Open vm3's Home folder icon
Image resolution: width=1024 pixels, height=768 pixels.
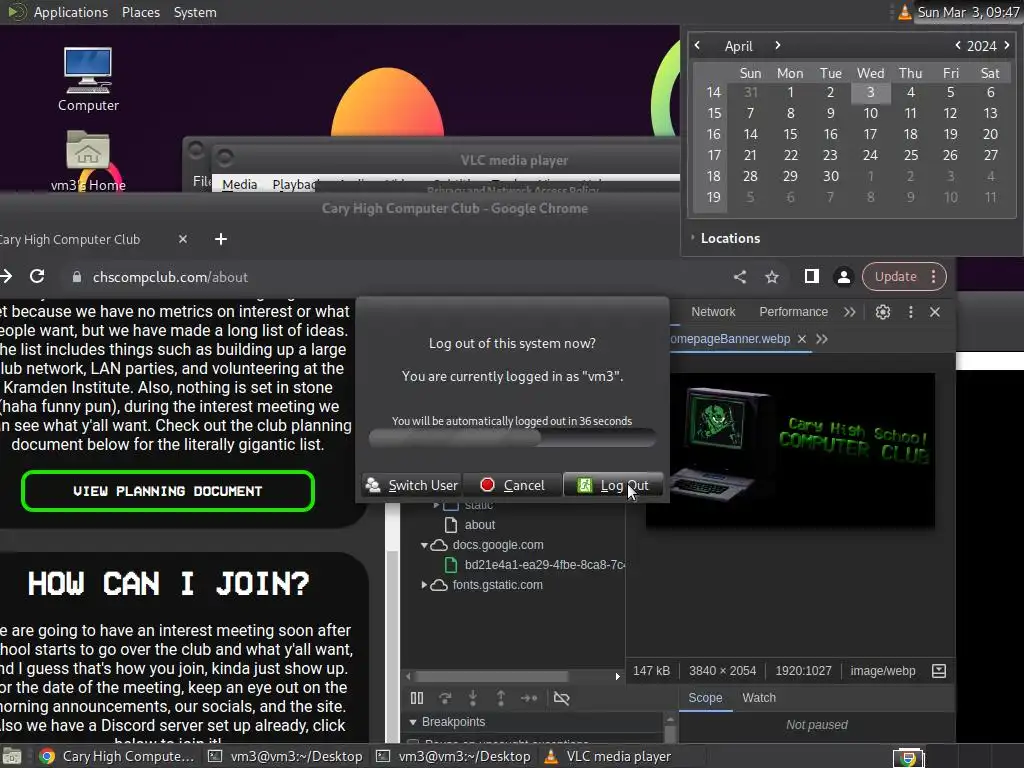[88, 161]
